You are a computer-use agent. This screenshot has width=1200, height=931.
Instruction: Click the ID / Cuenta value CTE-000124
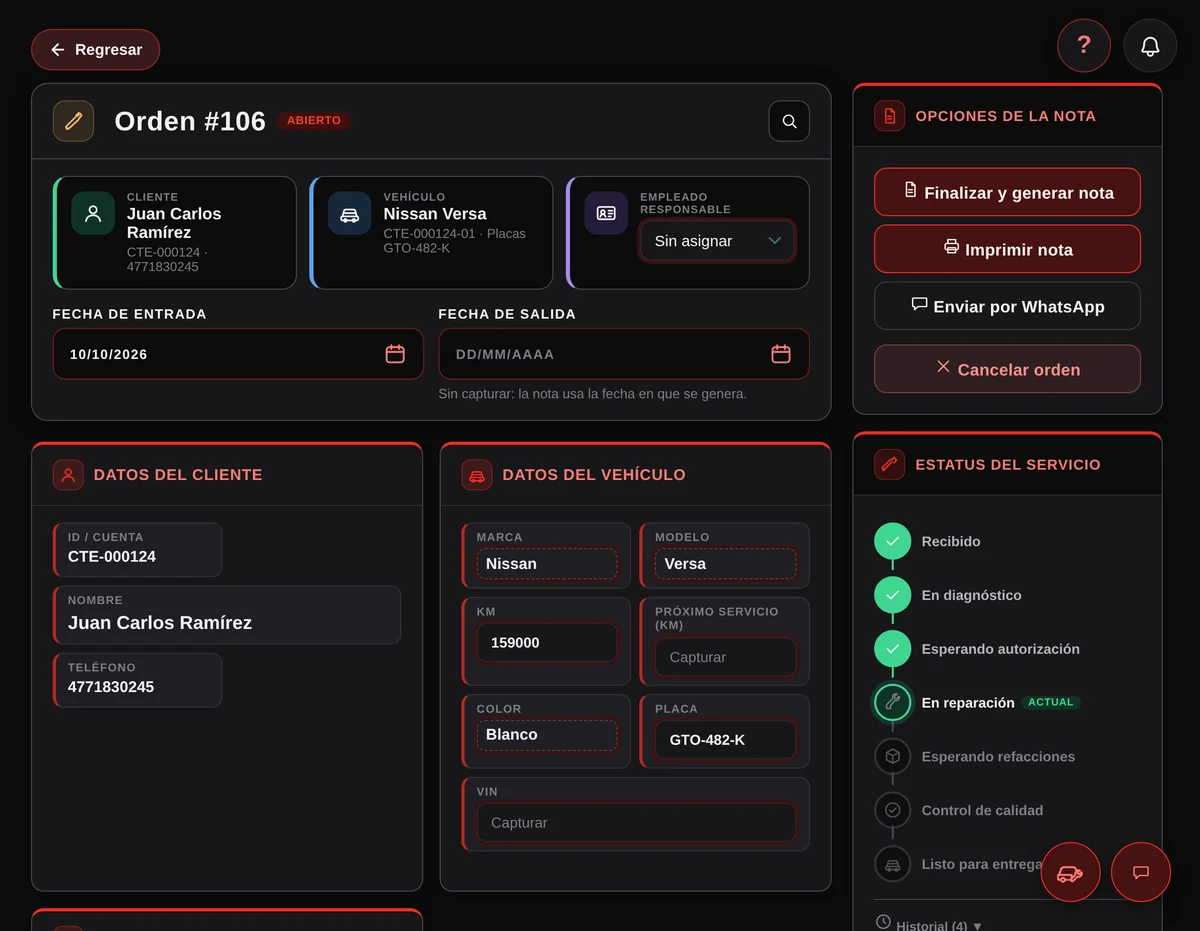point(112,557)
